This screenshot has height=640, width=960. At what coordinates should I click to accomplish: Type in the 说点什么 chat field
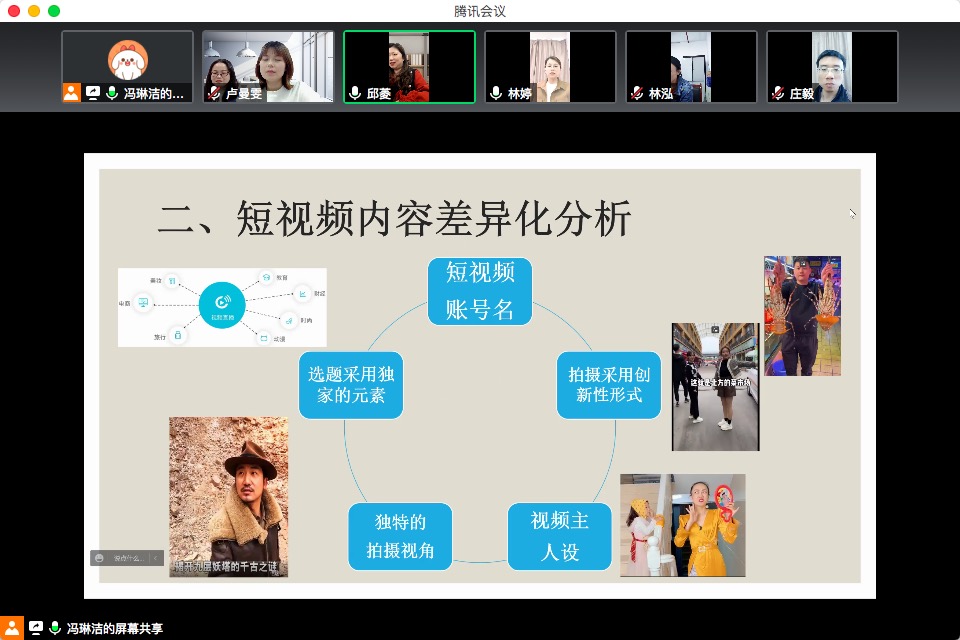tap(128, 558)
